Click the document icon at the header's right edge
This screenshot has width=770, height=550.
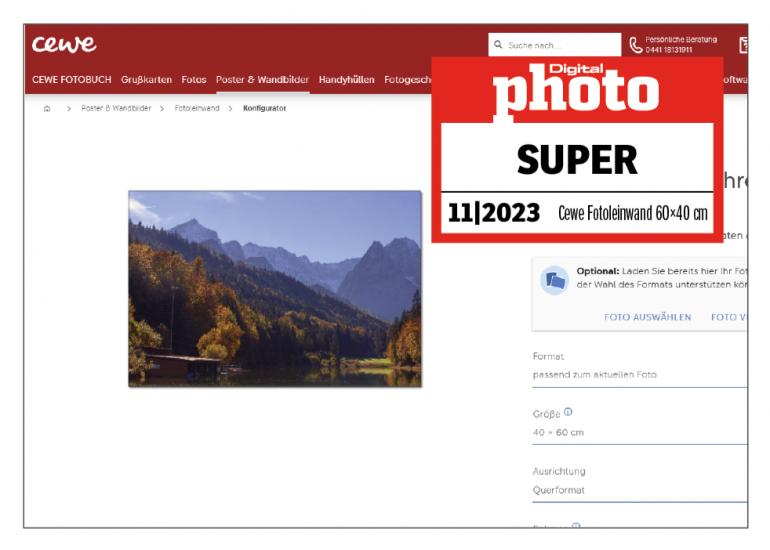[x=743, y=45]
